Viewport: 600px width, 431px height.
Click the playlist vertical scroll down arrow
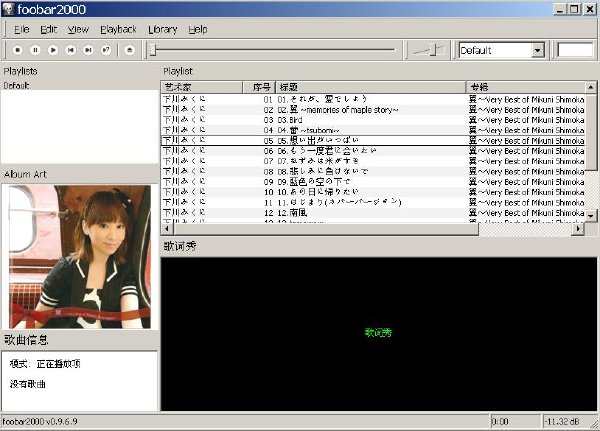pos(591,216)
